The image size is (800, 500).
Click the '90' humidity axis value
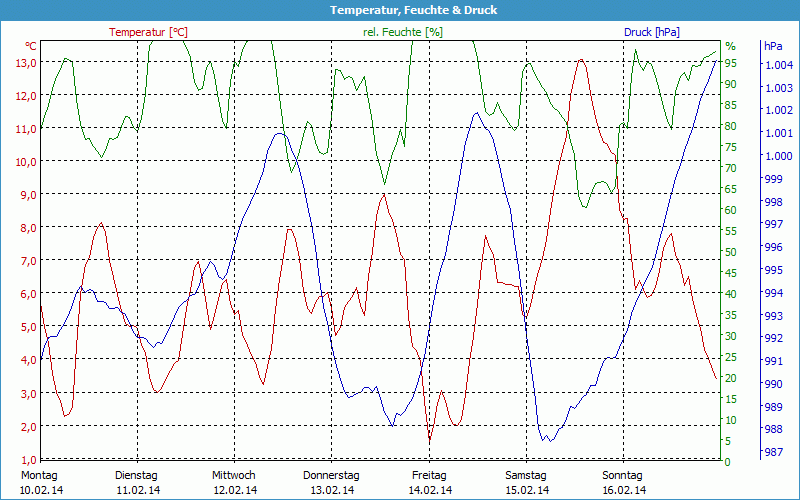tap(731, 84)
